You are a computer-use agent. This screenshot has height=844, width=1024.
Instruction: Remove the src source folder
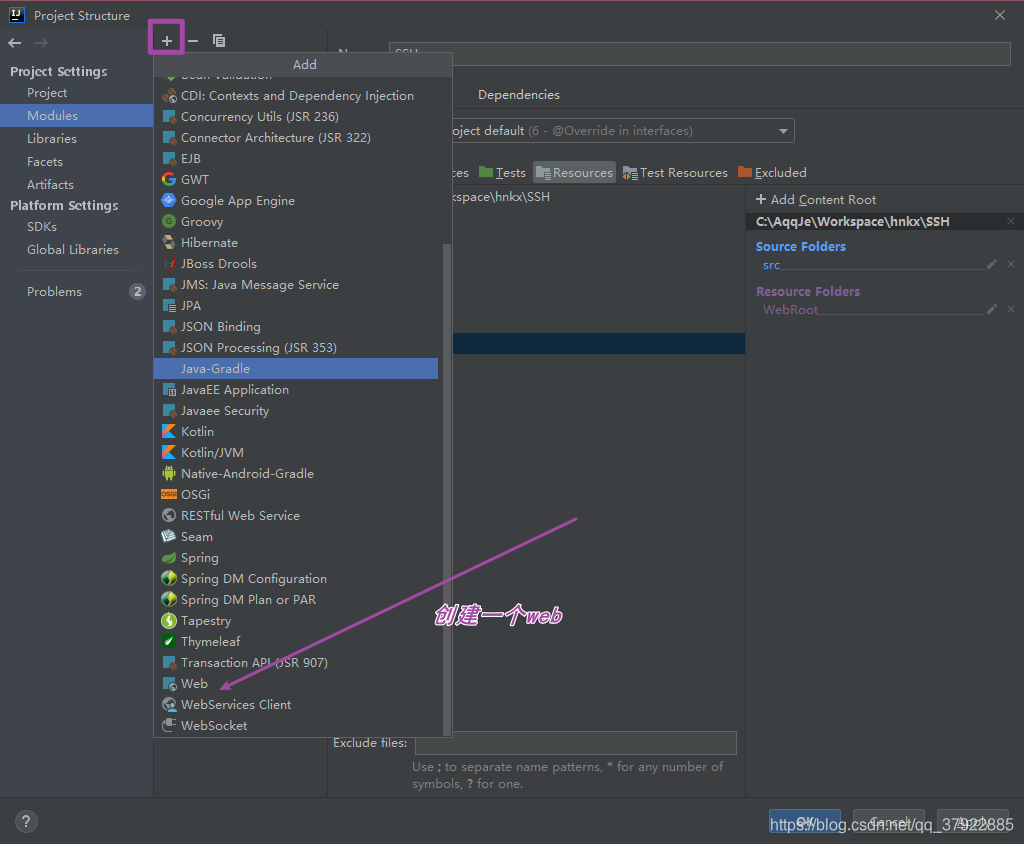[x=1010, y=265]
